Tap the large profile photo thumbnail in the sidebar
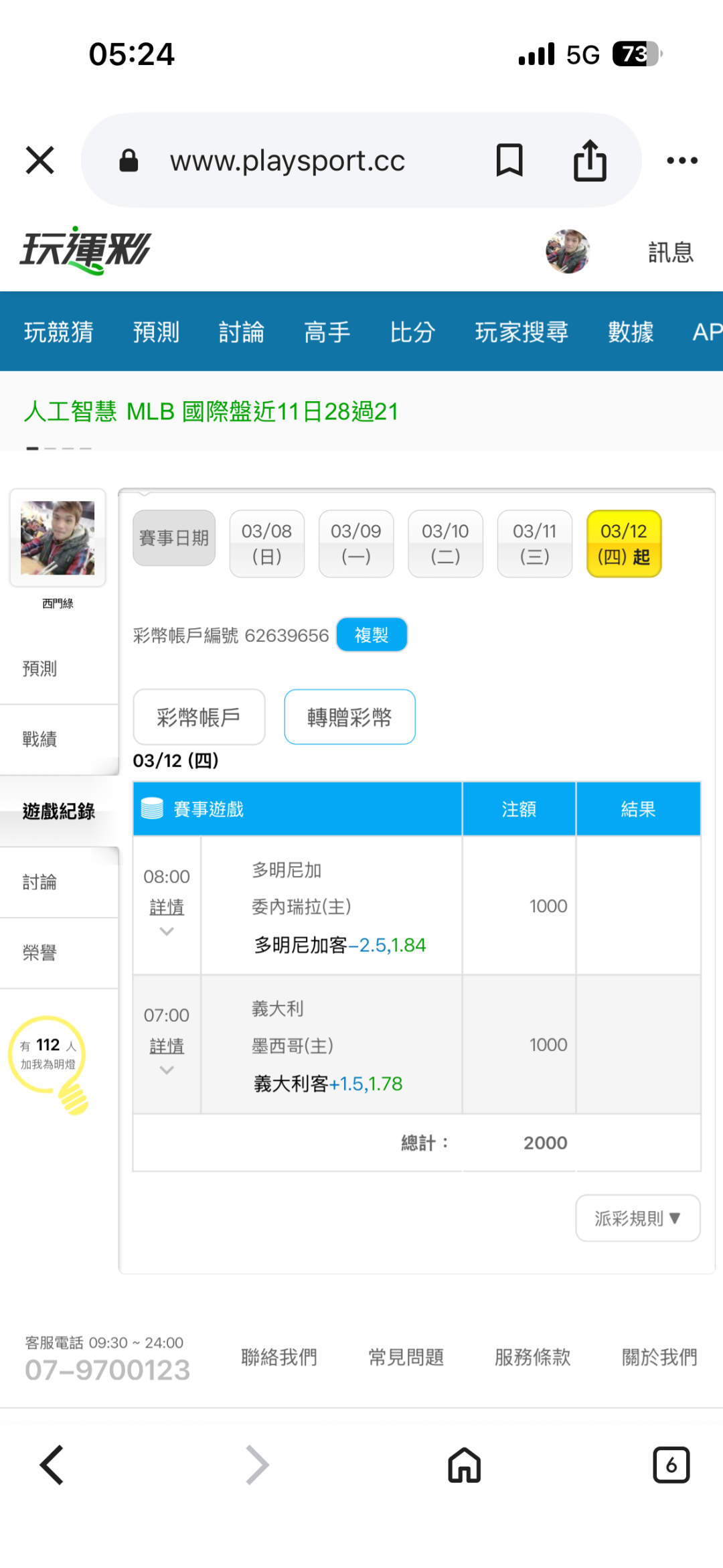 [58, 538]
